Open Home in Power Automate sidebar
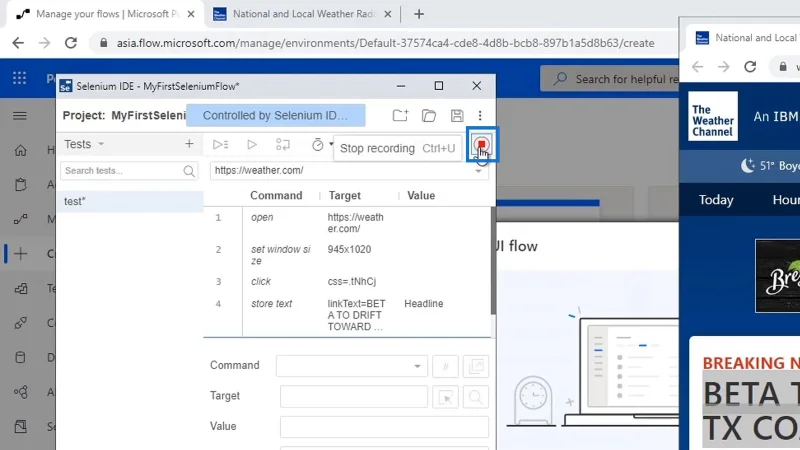The image size is (800, 450). coord(20,150)
